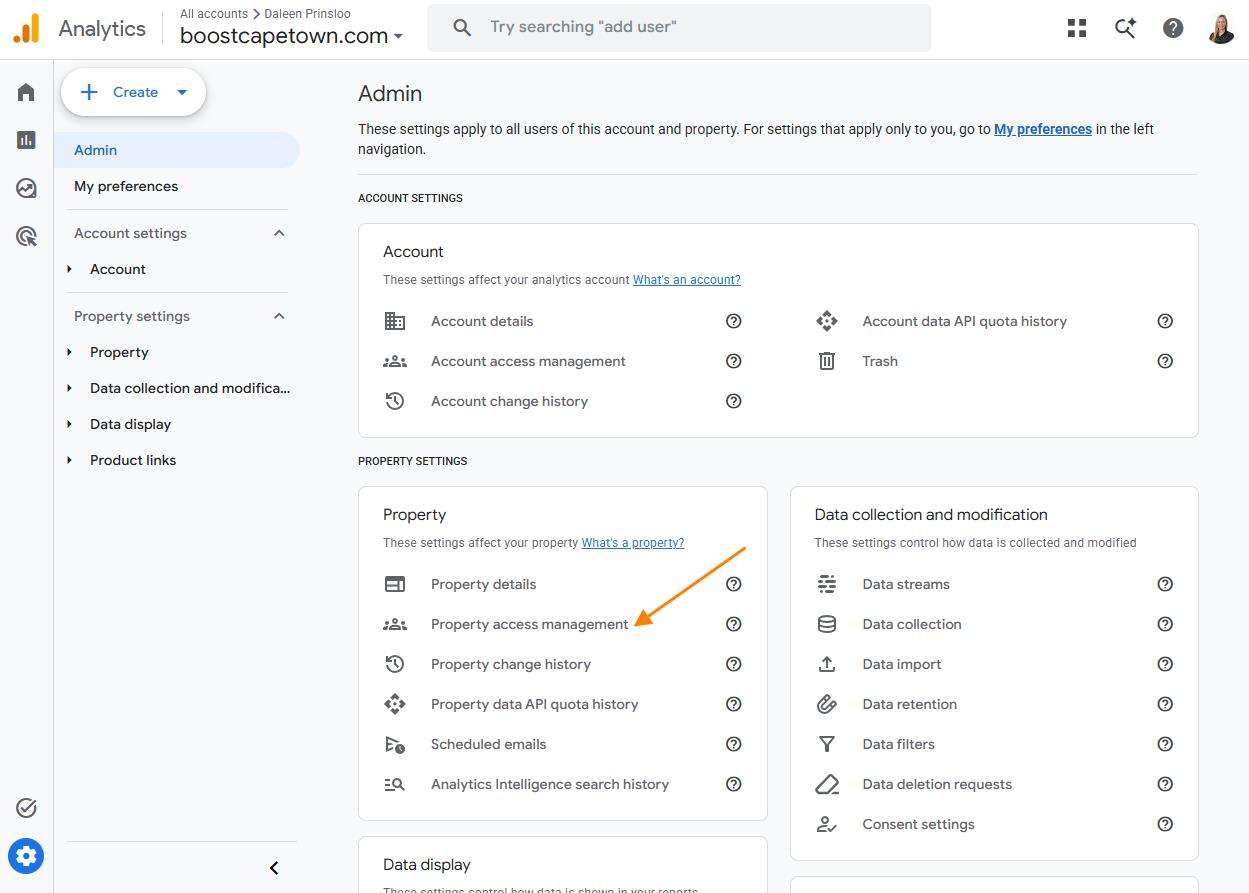Screen dimensions: 1249x893
Task: Show help for Consent settings
Action: point(1165,824)
